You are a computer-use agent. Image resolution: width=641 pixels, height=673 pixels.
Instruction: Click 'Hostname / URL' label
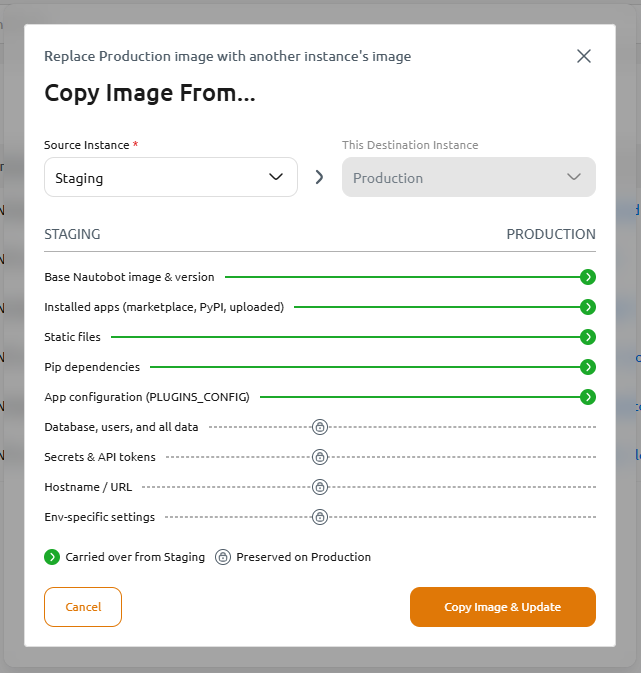[x=88, y=488]
